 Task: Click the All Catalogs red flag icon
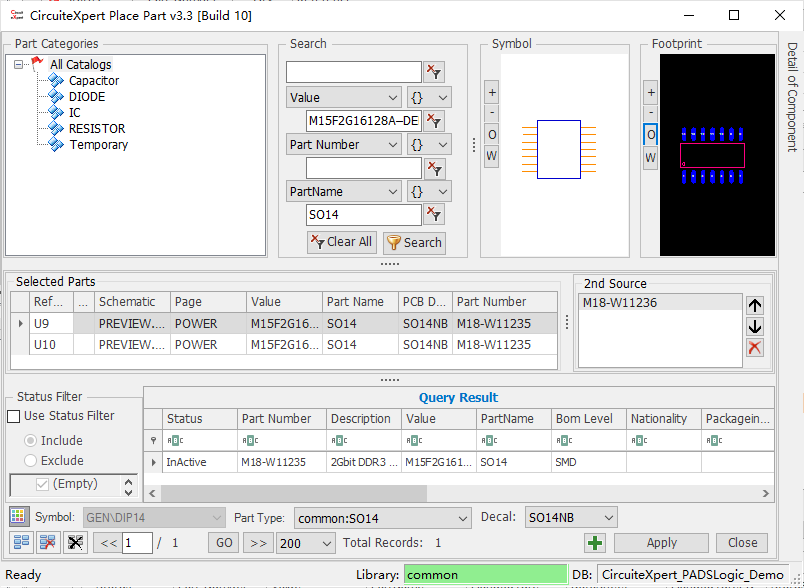37,64
